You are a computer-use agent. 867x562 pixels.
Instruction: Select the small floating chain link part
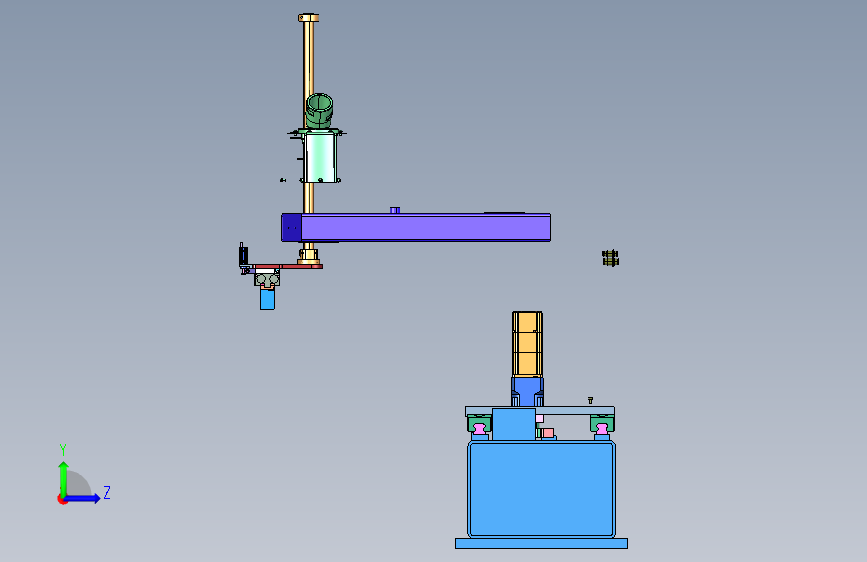[610, 258]
